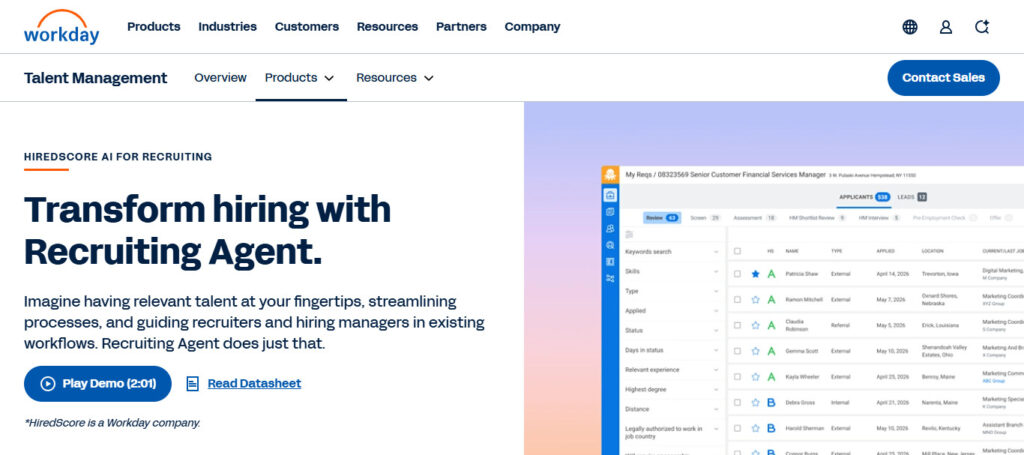Screen dimensions: 1024x455
Task: Click the blue B grade for Harold Sherman
Action: [x=771, y=428]
